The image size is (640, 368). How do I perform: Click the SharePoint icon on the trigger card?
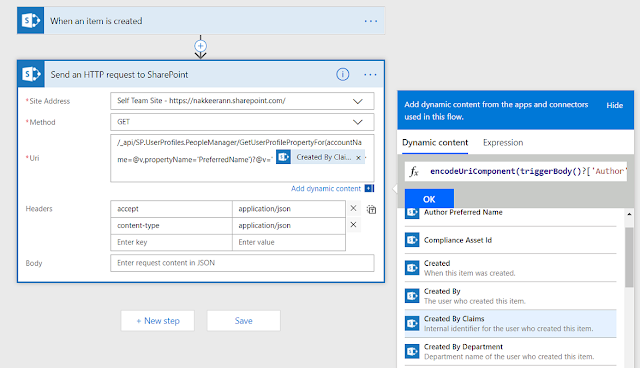tap(31, 20)
